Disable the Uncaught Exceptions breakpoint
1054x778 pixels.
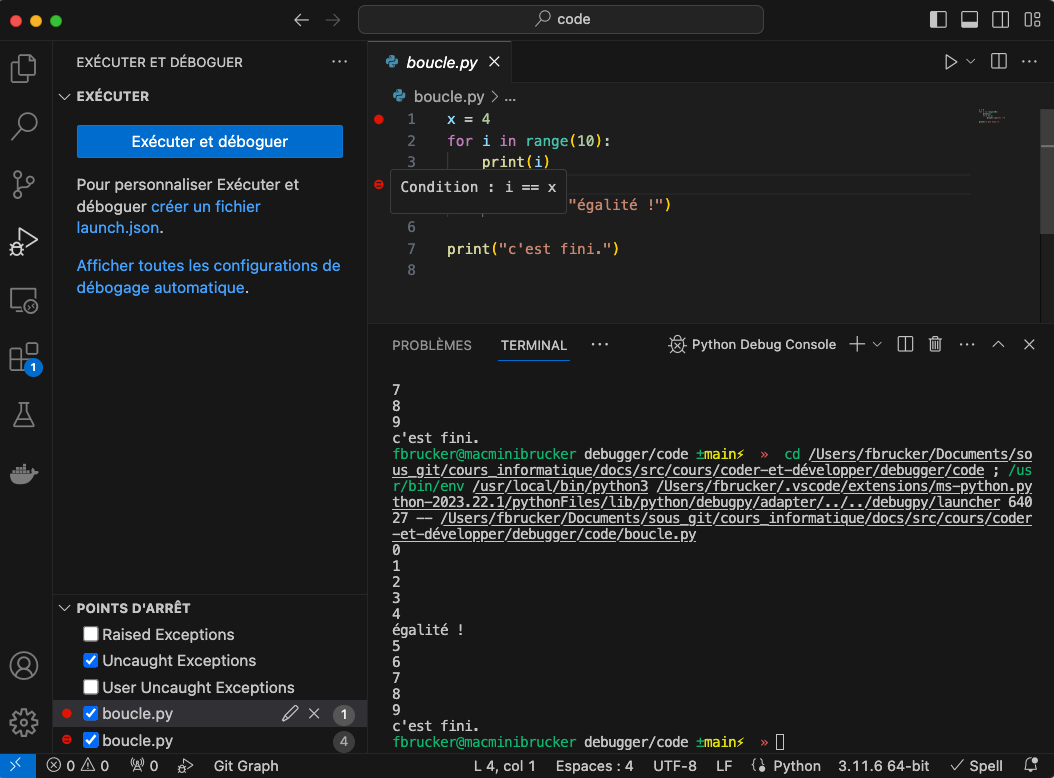[90, 660]
